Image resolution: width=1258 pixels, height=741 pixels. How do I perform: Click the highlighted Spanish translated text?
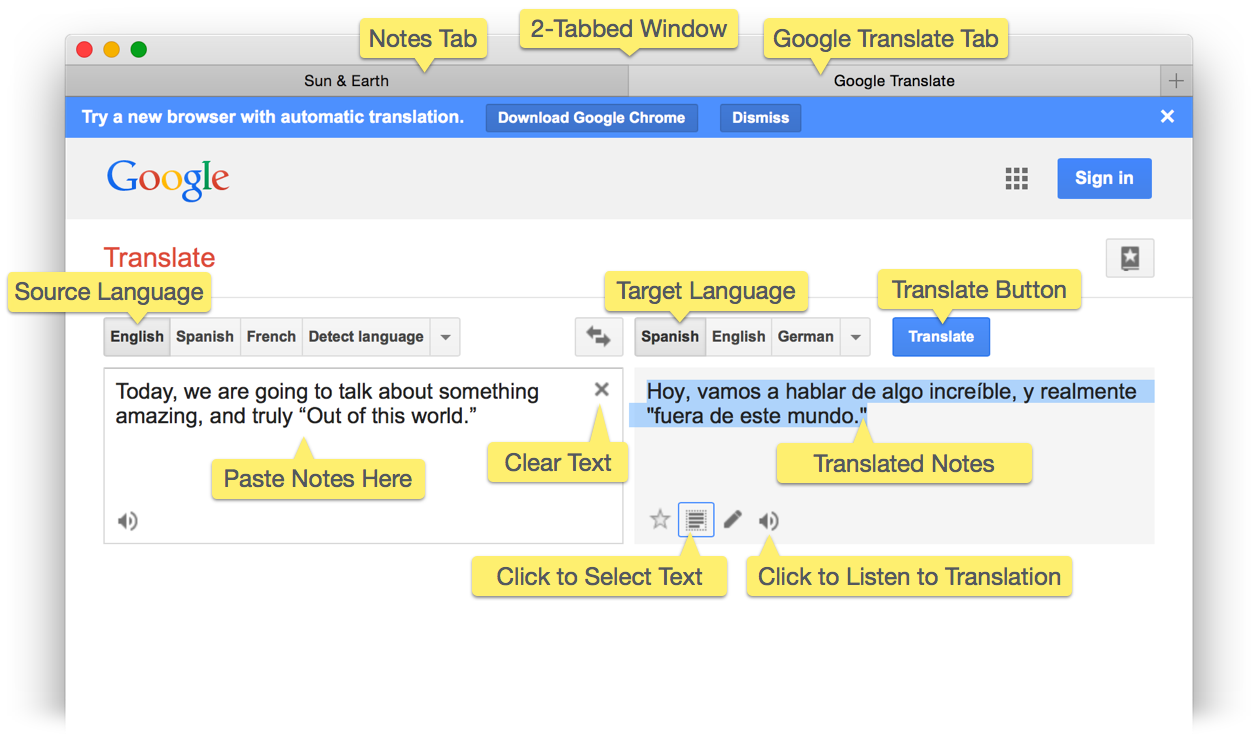[x=892, y=403]
